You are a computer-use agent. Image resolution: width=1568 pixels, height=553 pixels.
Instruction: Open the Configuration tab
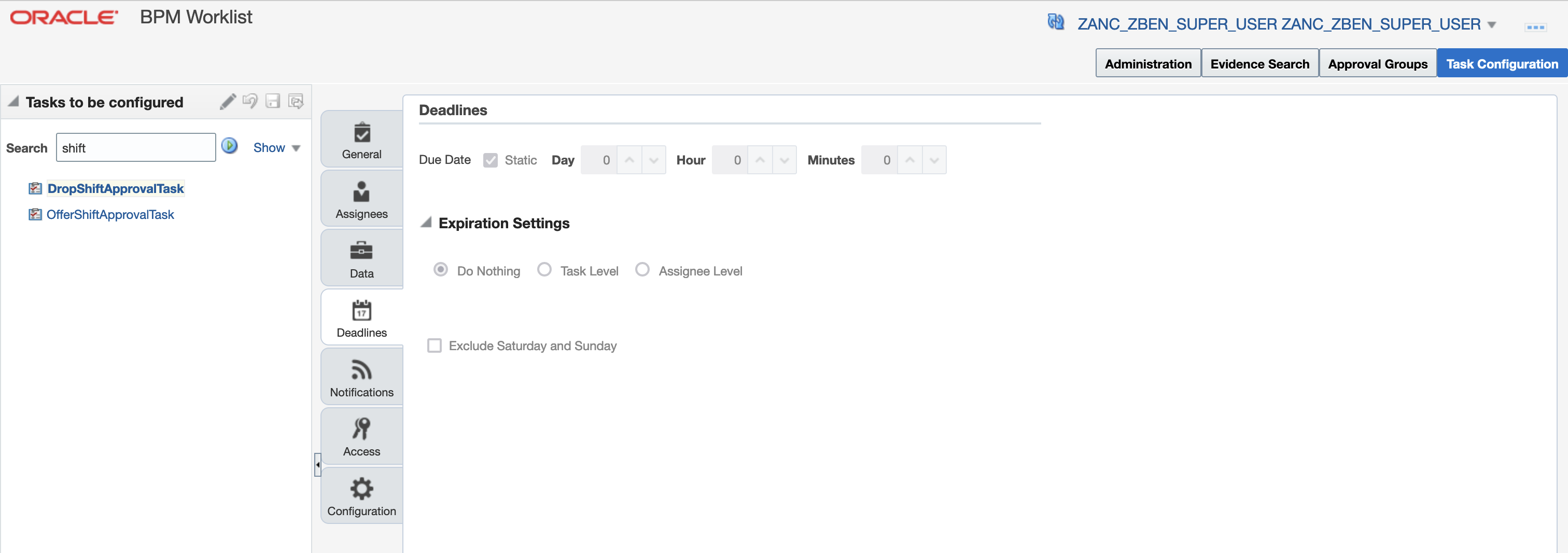tap(361, 496)
